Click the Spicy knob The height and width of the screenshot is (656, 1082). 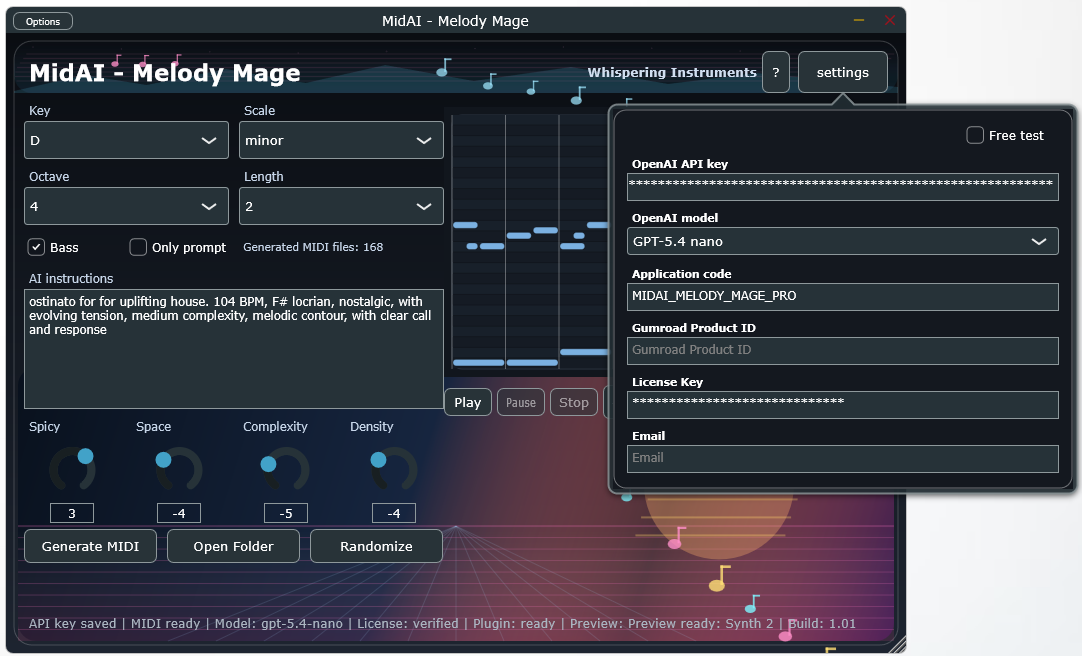tap(72, 470)
